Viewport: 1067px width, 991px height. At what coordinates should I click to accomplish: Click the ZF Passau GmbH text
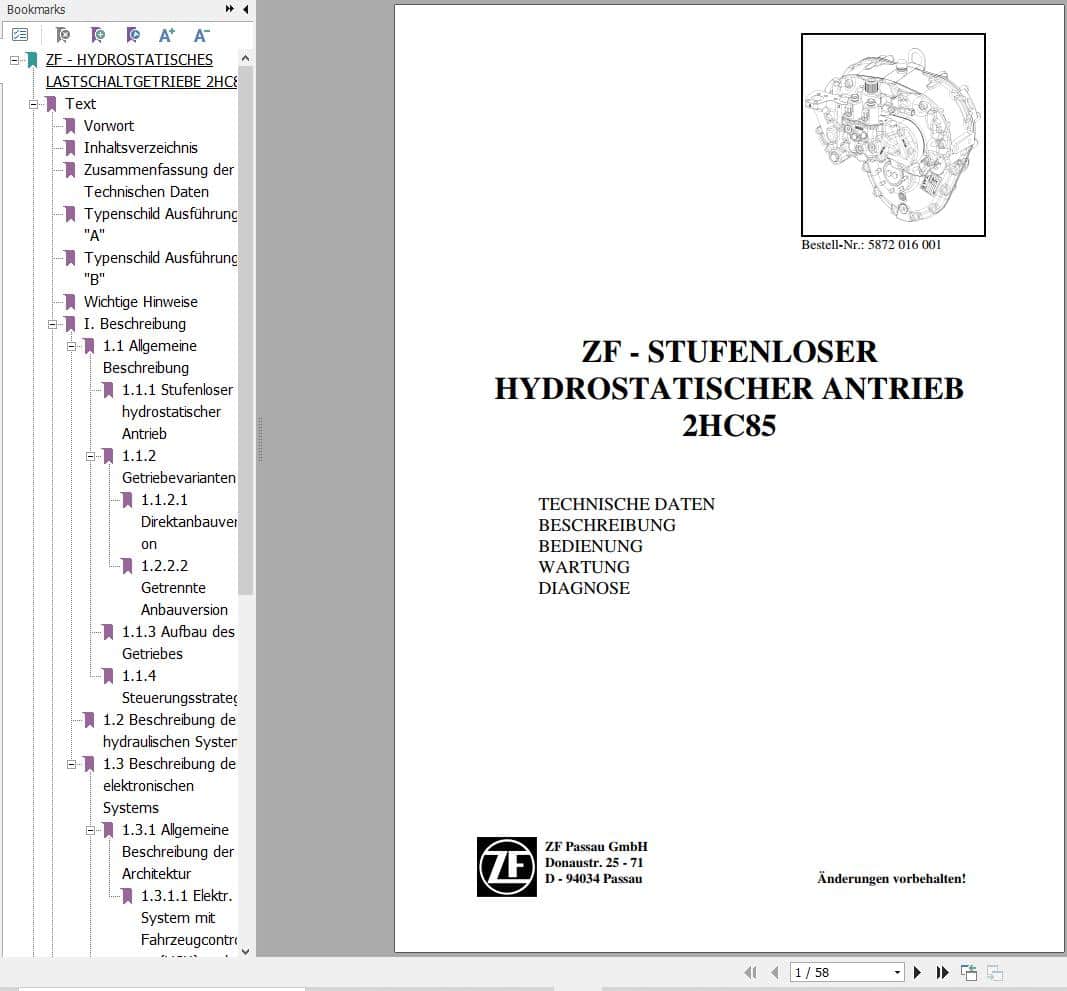tap(596, 847)
